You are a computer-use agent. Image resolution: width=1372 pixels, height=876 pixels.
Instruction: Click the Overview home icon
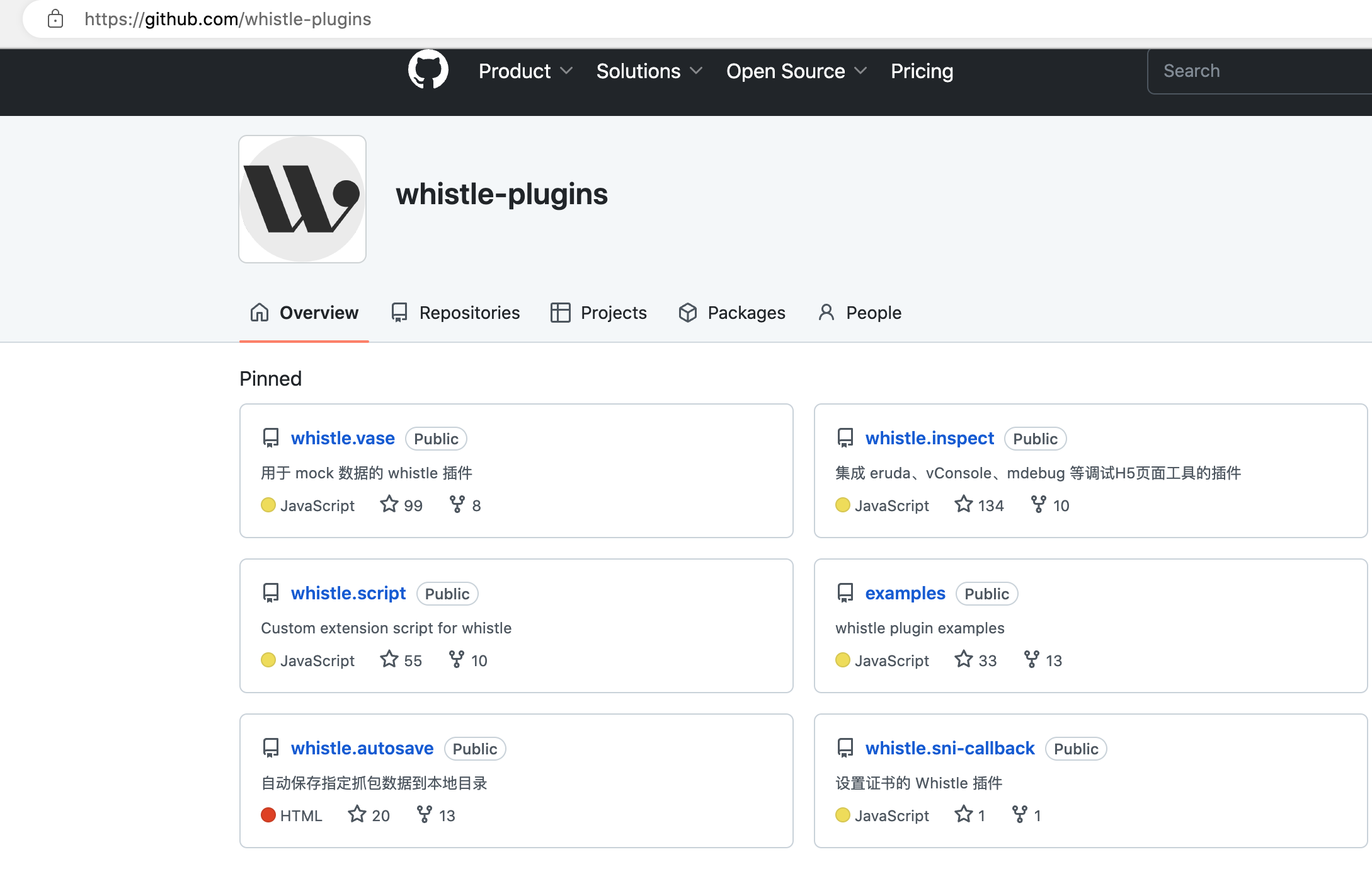(260, 313)
